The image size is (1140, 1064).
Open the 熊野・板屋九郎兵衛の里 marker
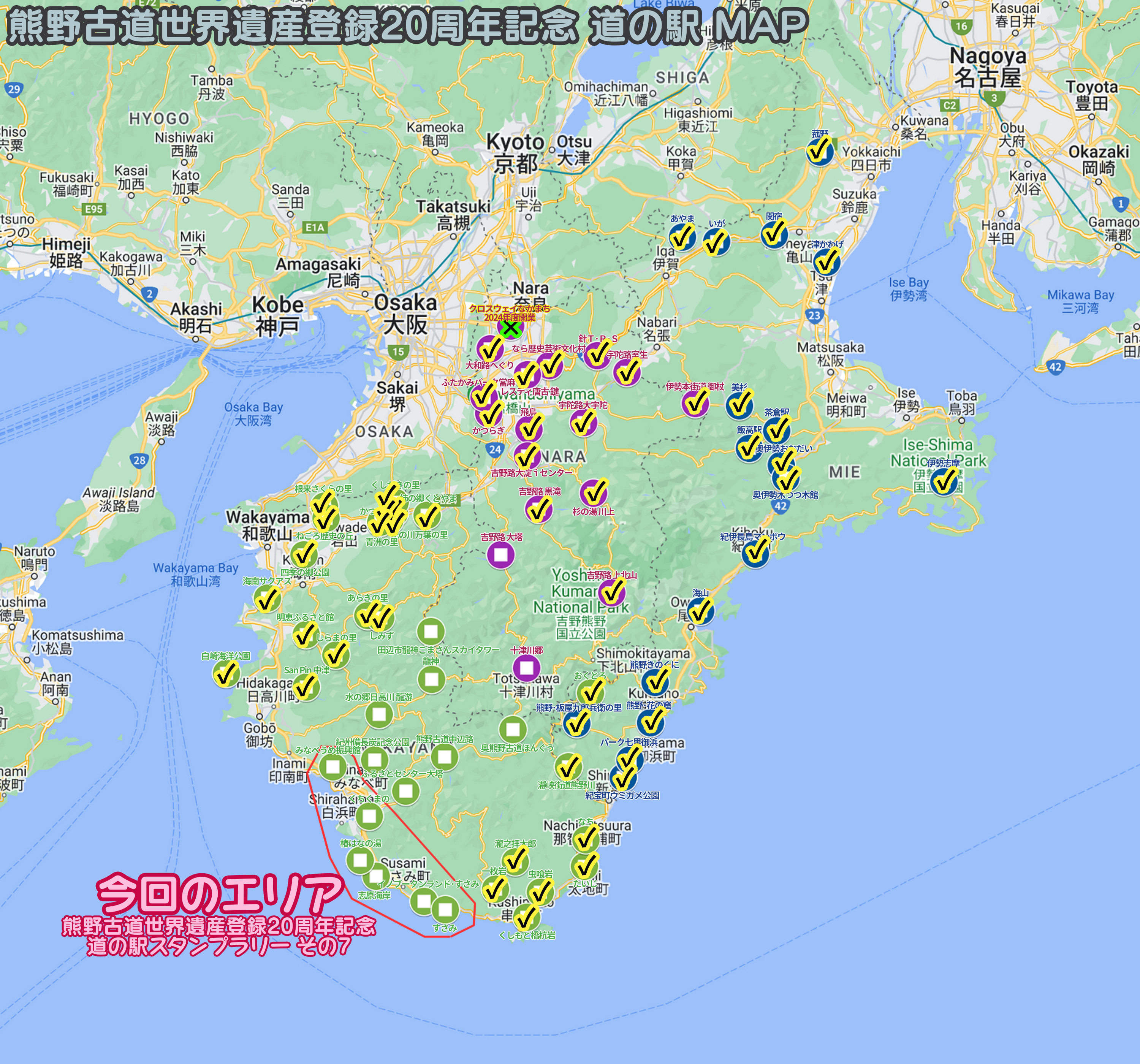[x=577, y=724]
